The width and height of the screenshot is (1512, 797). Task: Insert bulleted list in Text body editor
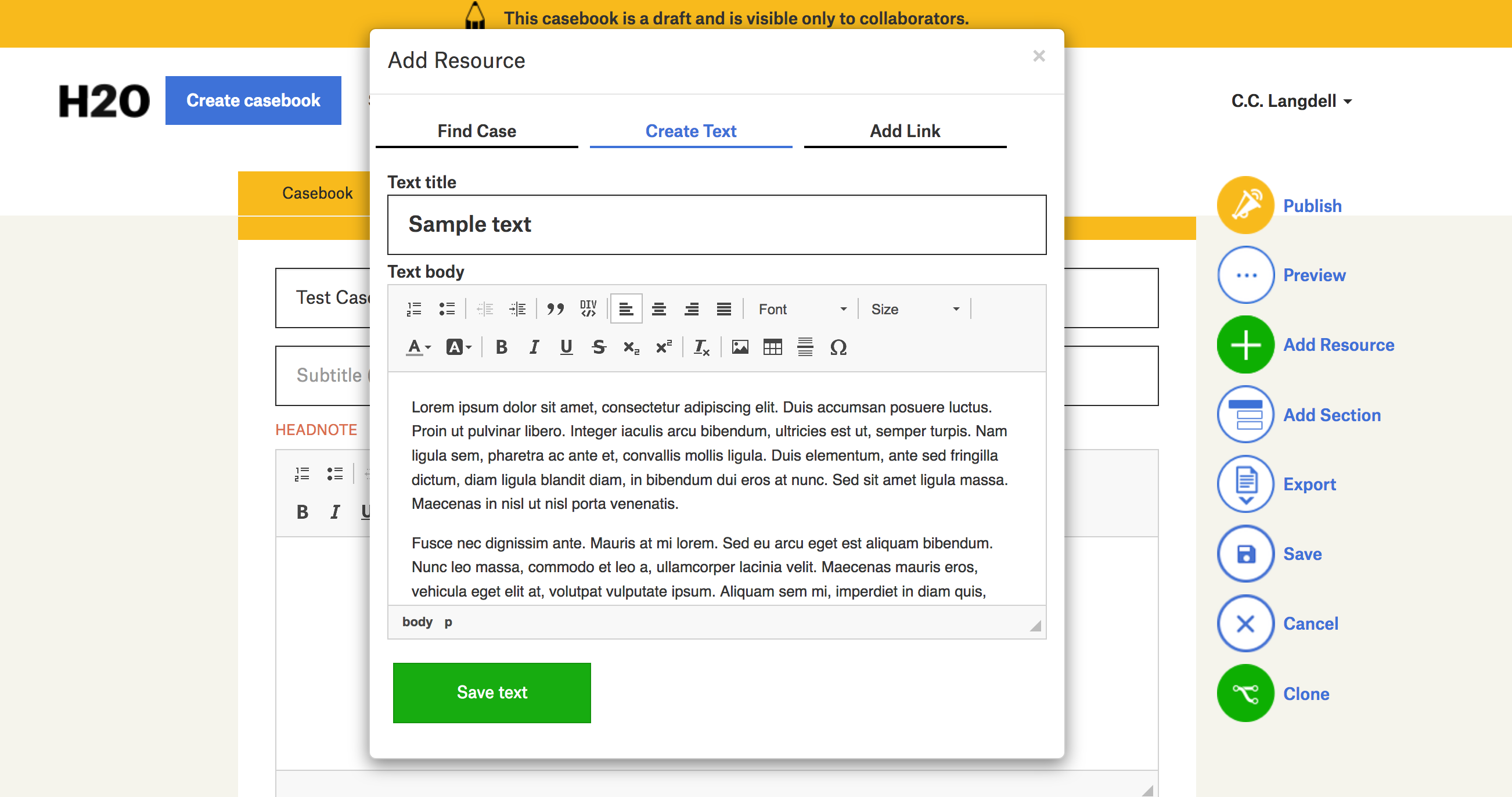click(447, 309)
